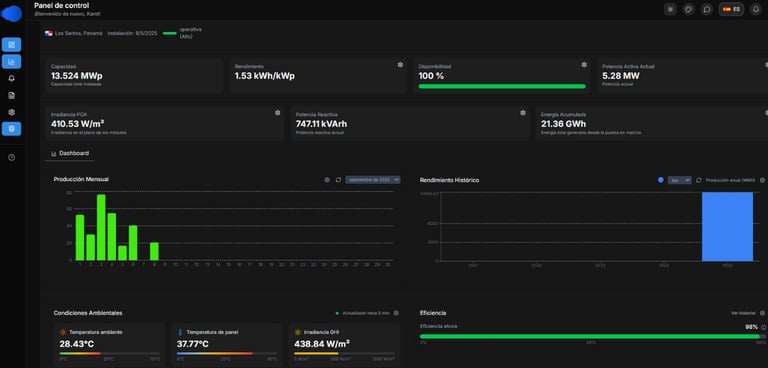This screenshot has width=768, height=368.
Task: Click the Temperatura de panel gradient bar
Action: 226,353
